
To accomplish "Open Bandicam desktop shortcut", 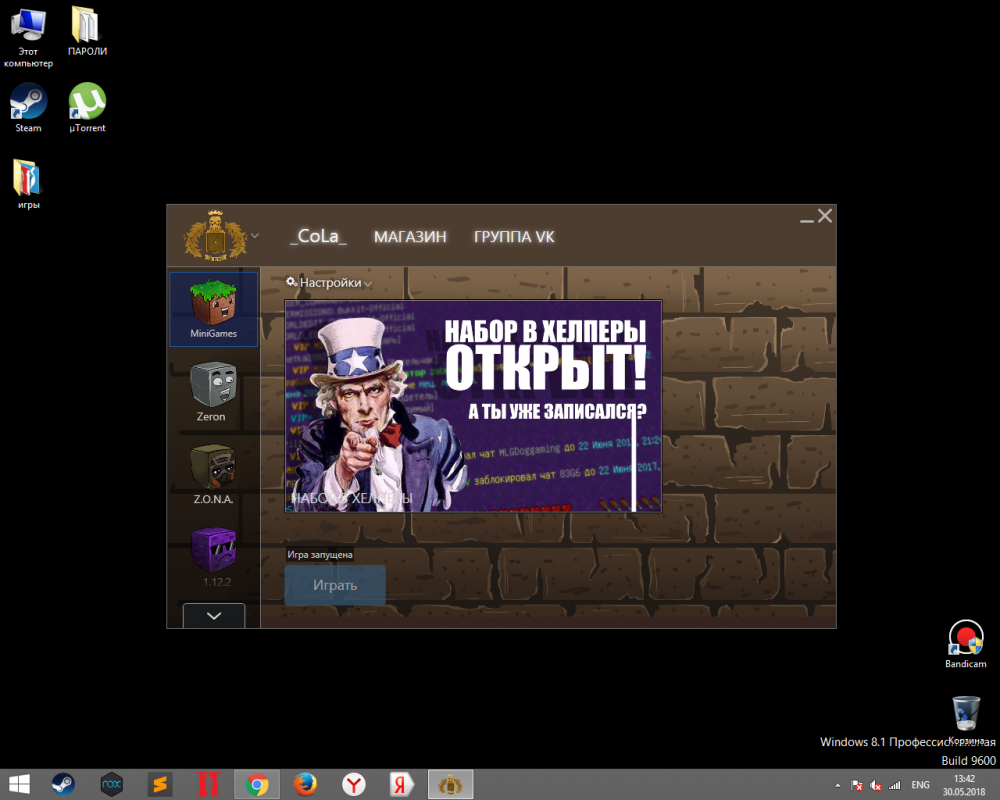I will point(965,638).
